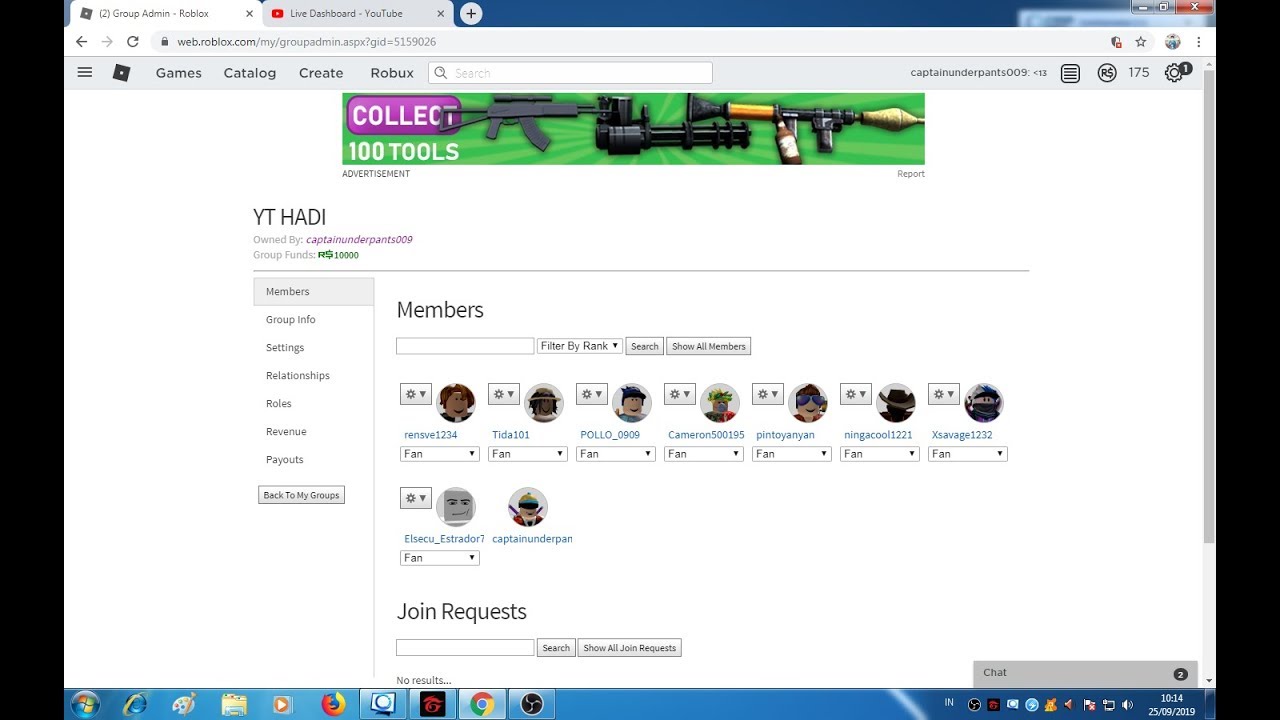Click Tida101's avatar thumbnail
Screen dimensions: 1280x720
tap(544, 403)
